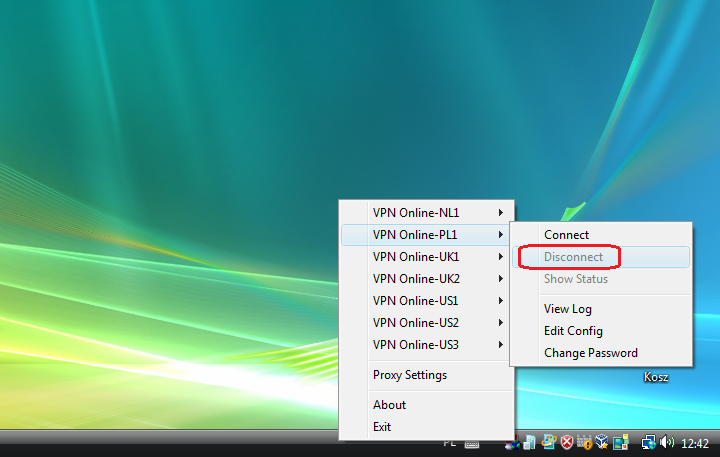
Task: Click the keyboard icon on the taskbar
Action: pyautogui.click(x=472, y=444)
